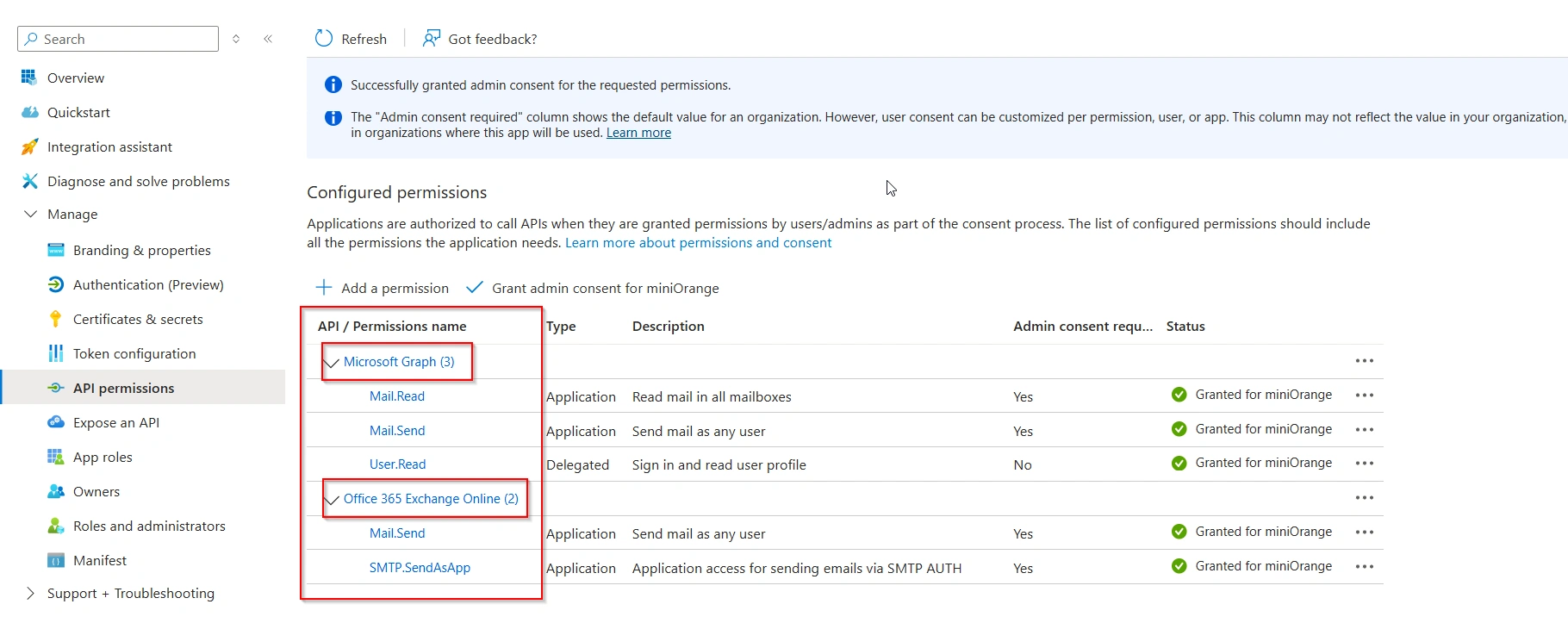1568x623 pixels.
Task: Click the Overview grid icon in the sidebar
Action: click(29, 78)
